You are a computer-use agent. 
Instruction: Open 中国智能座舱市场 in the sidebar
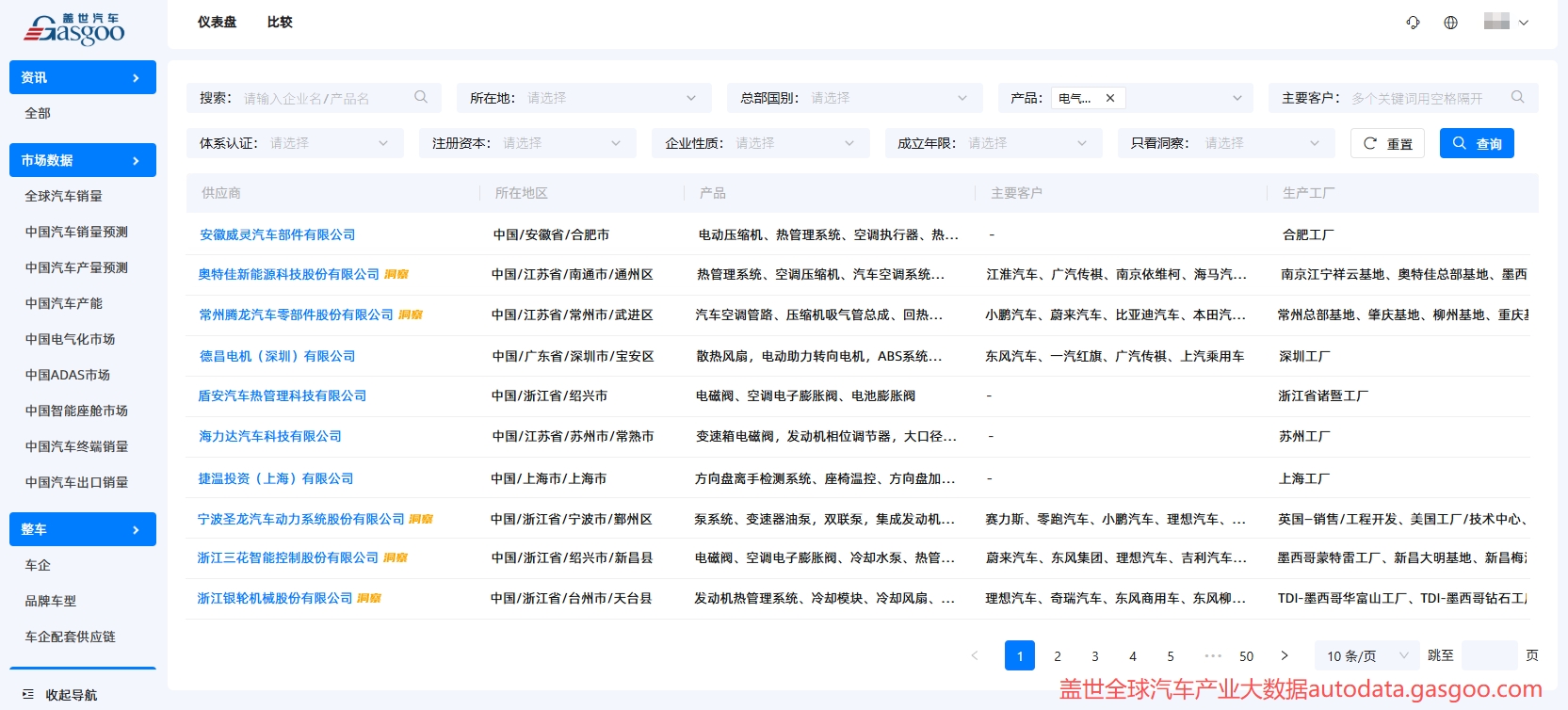(76, 411)
